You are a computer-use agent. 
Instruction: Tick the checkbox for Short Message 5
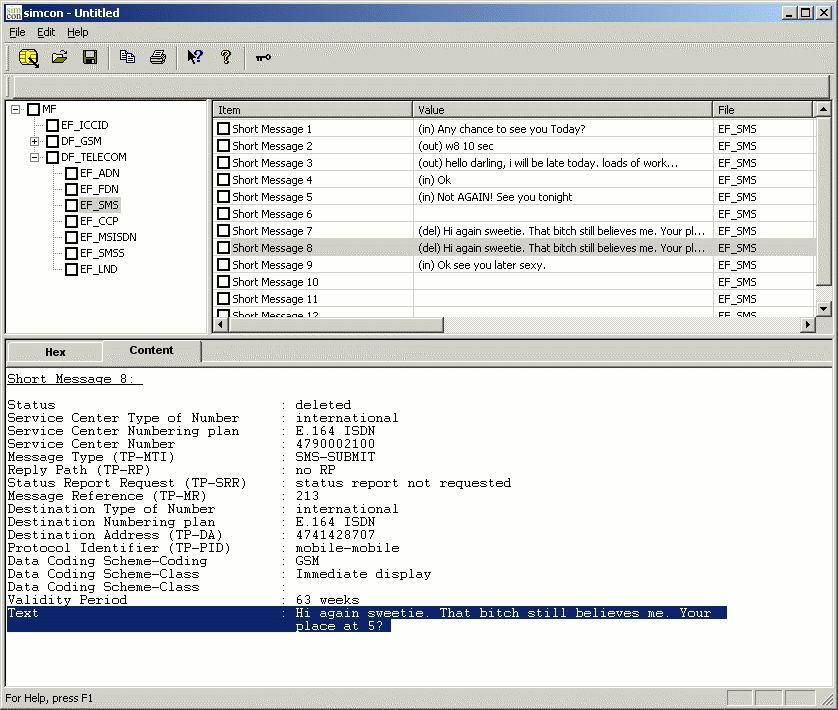tap(222, 196)
